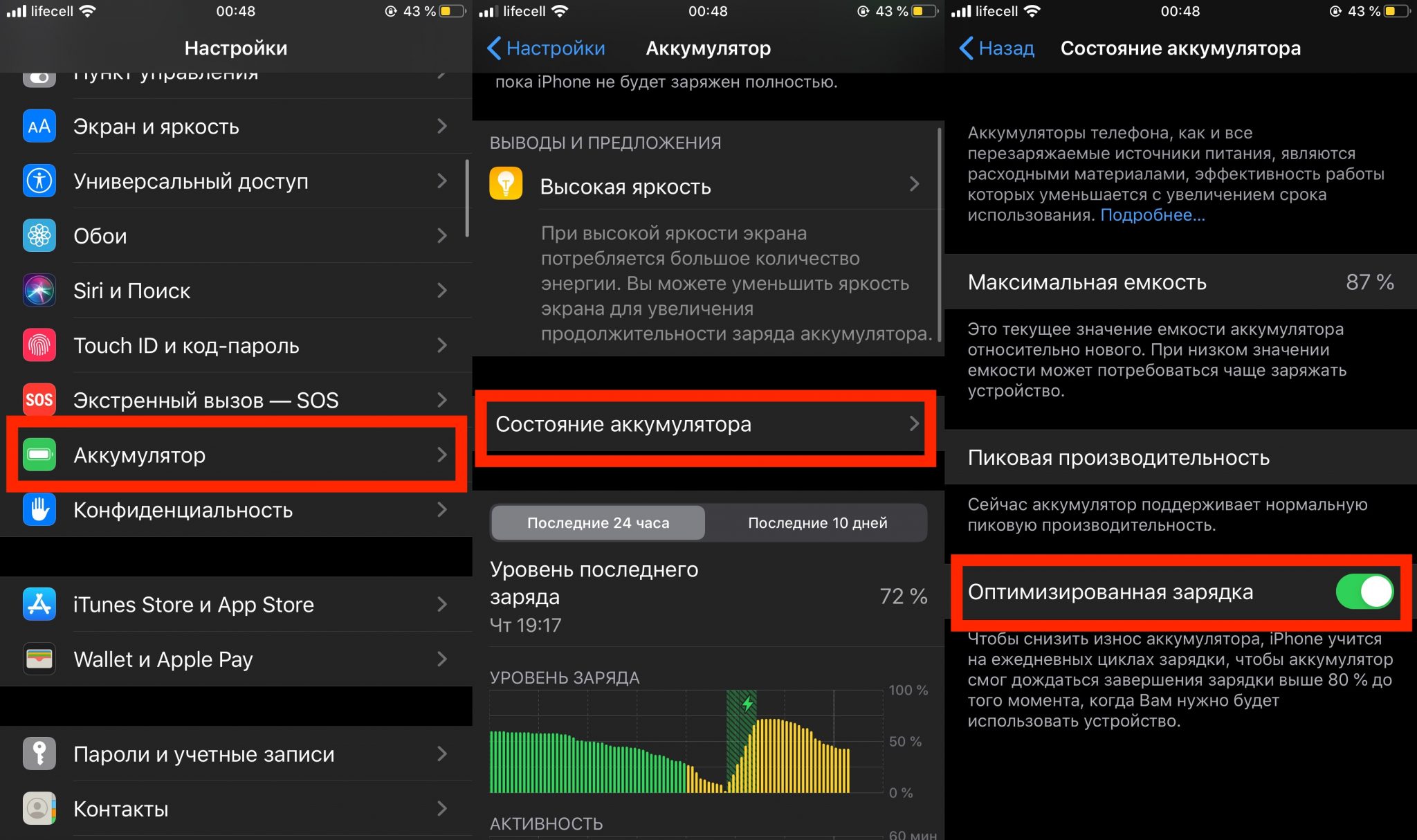Tap the Пиковая производительность heading
Image resolution: width=1417 pixels, height=840 pixels.
pyautogui.click(x=1118, y=457)
